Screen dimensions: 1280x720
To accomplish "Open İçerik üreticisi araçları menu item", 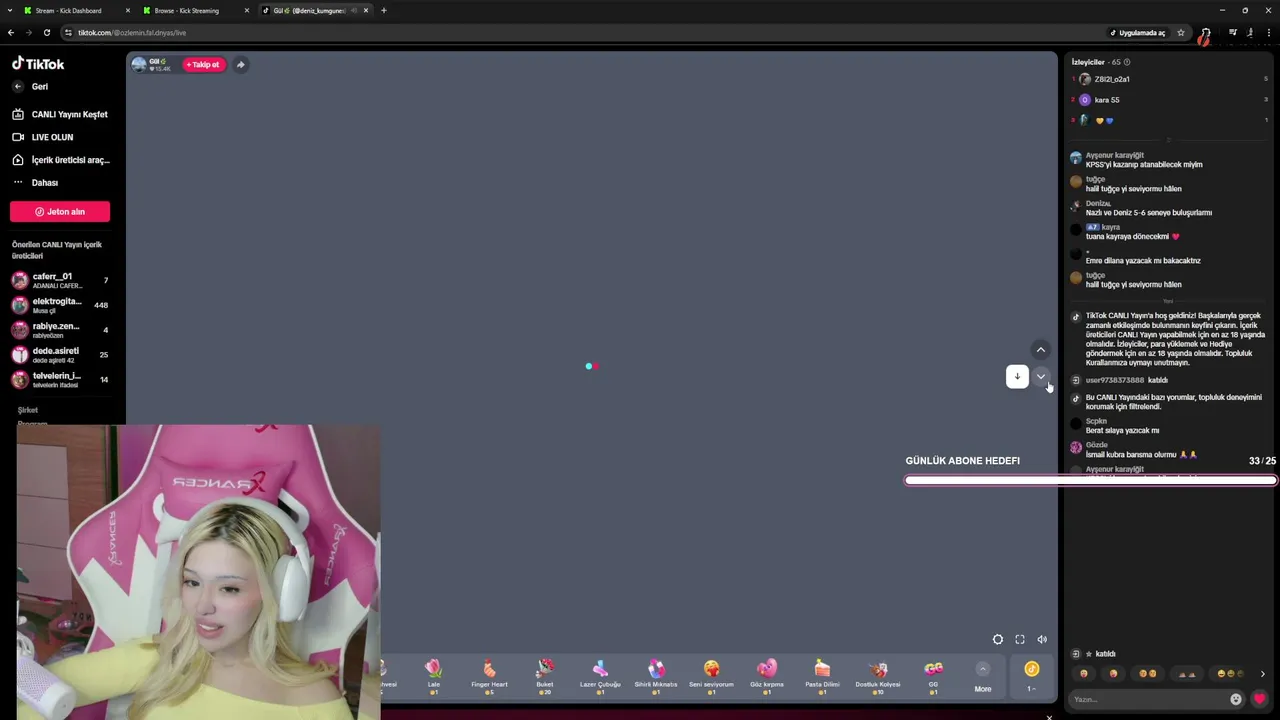I will click(60, 160).
